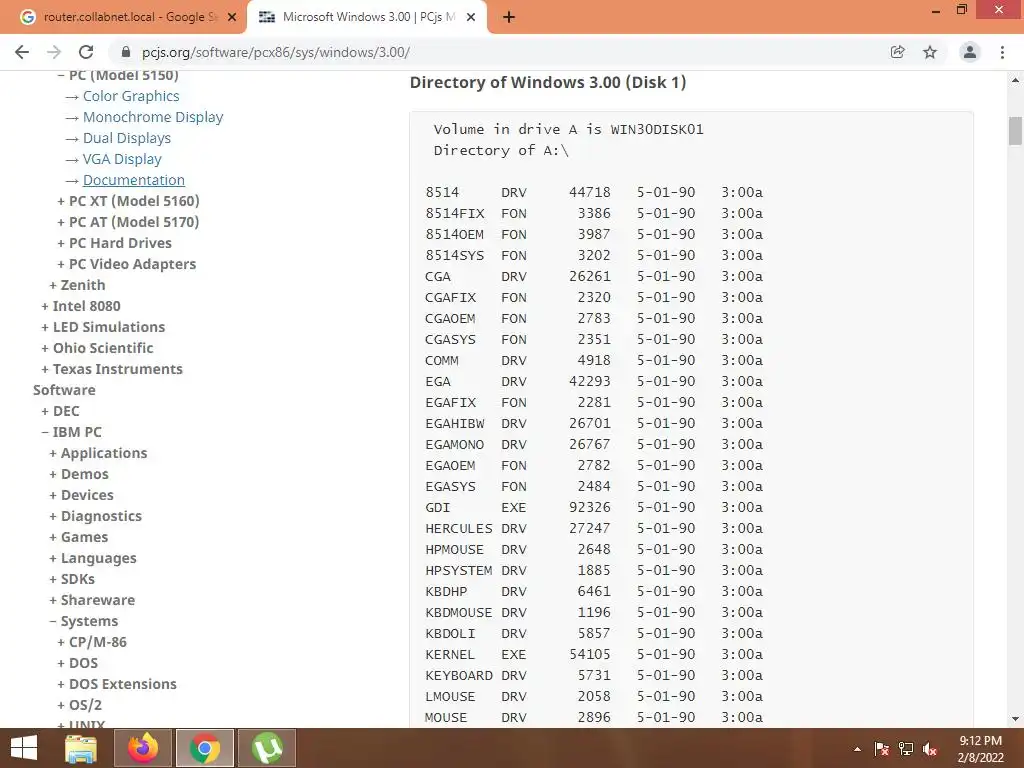Expand PC Hard Drives section
The height and width of the screenshot is (768, 1024).
point(114,243)
